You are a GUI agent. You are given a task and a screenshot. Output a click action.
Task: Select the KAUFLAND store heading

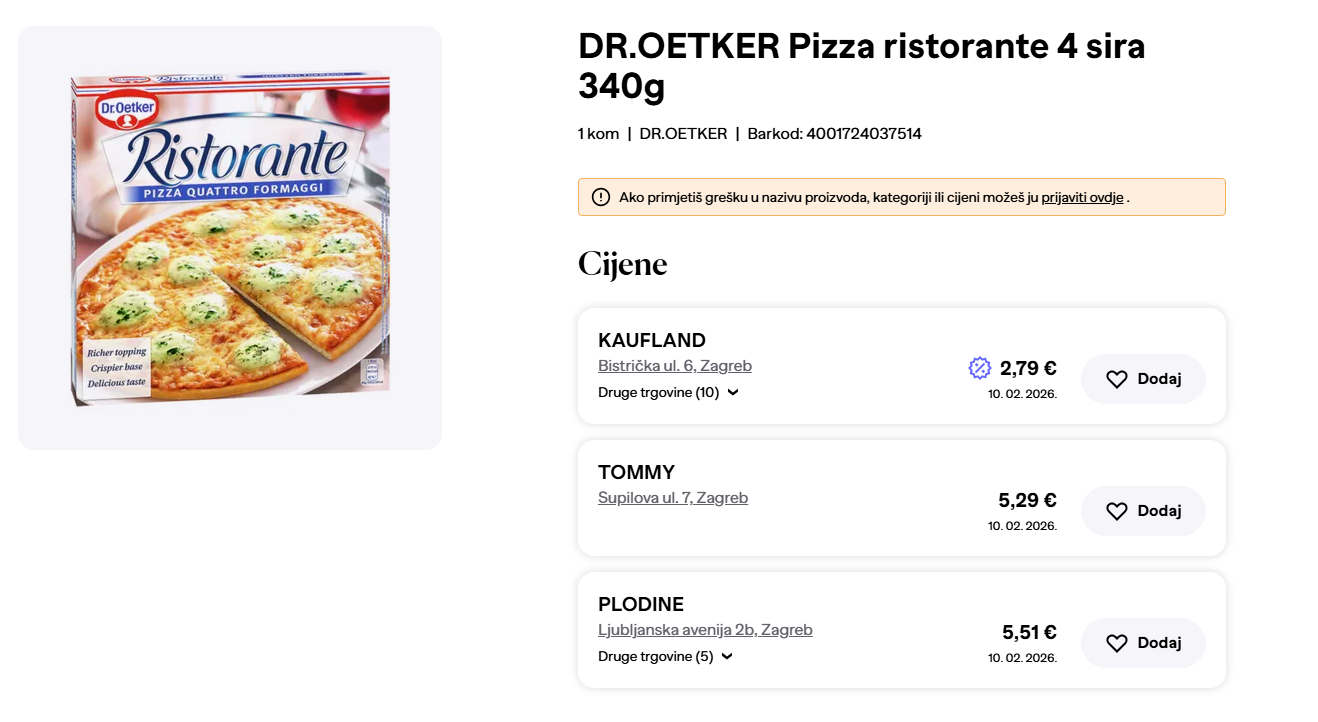pyautogui.click(x=652, y=340)
